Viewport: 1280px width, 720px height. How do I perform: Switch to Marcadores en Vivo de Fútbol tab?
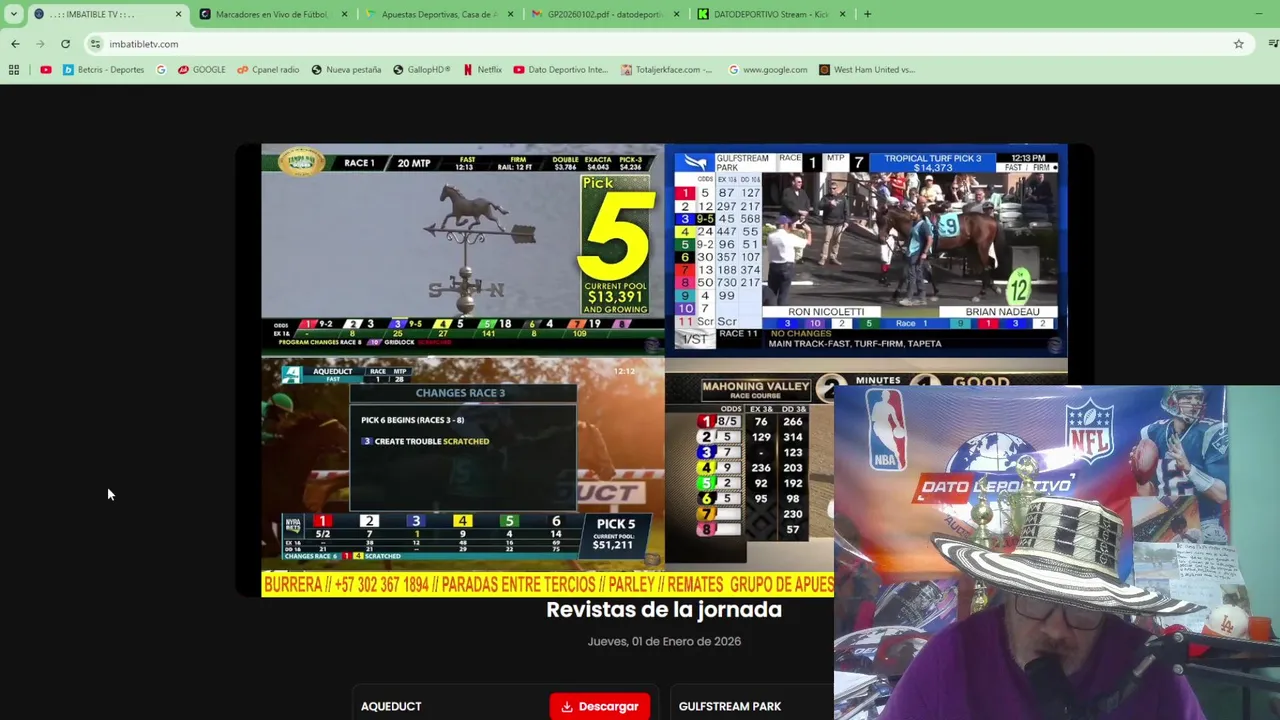[273, 14]
